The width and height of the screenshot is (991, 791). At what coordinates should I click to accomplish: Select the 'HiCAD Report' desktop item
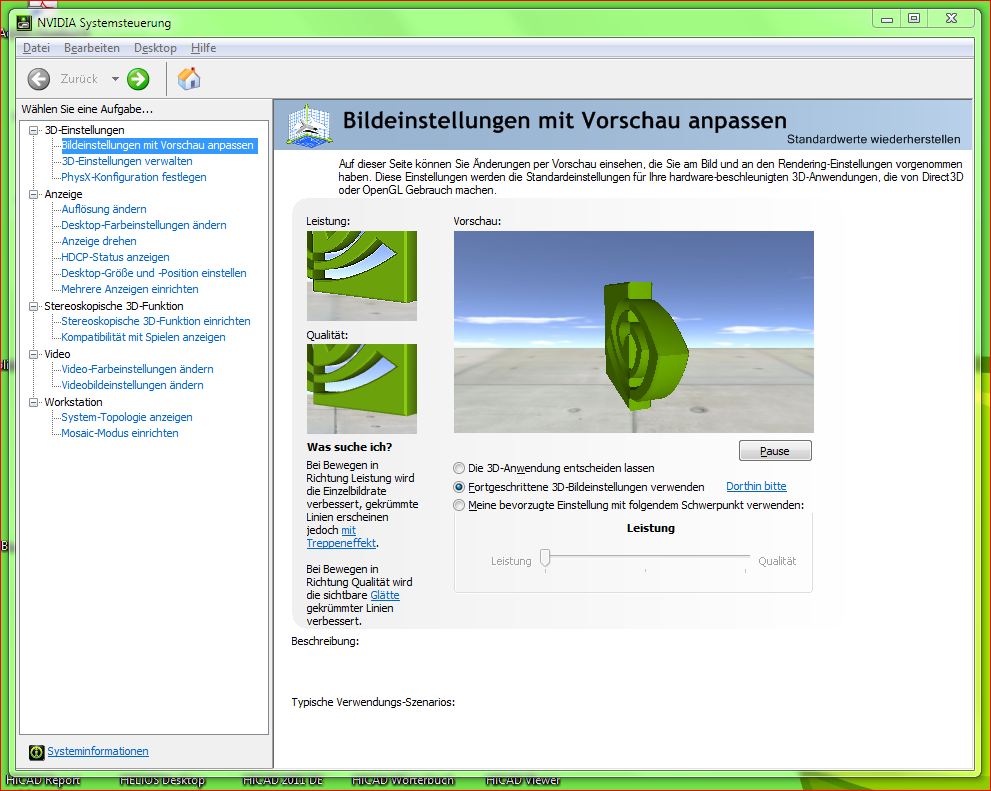[x=43, y=781]
